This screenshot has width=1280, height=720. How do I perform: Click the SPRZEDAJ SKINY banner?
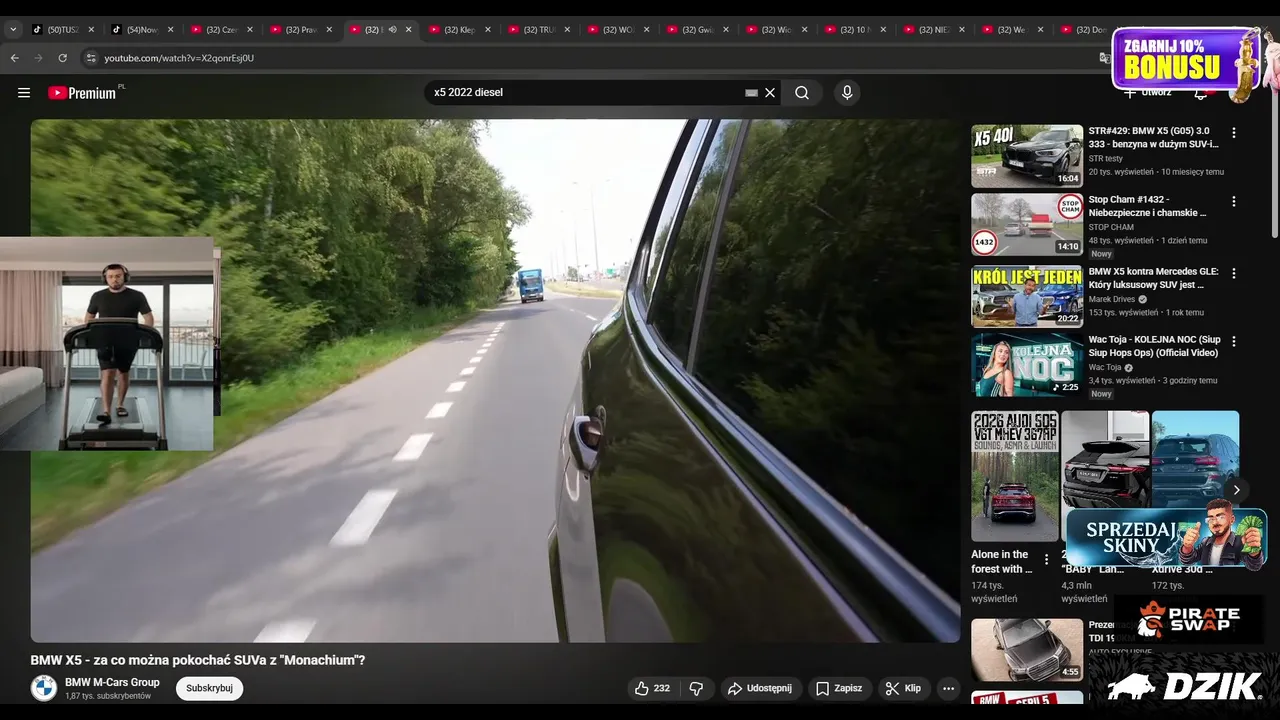coord(1166,538)
